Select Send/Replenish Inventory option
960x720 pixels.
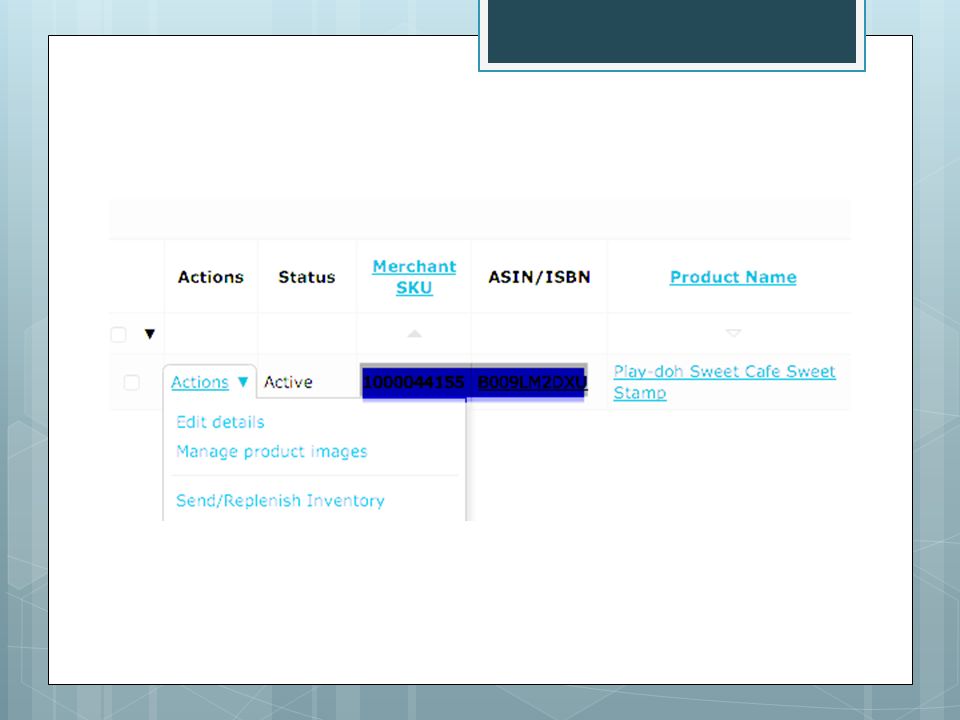(x=280, y=500)
